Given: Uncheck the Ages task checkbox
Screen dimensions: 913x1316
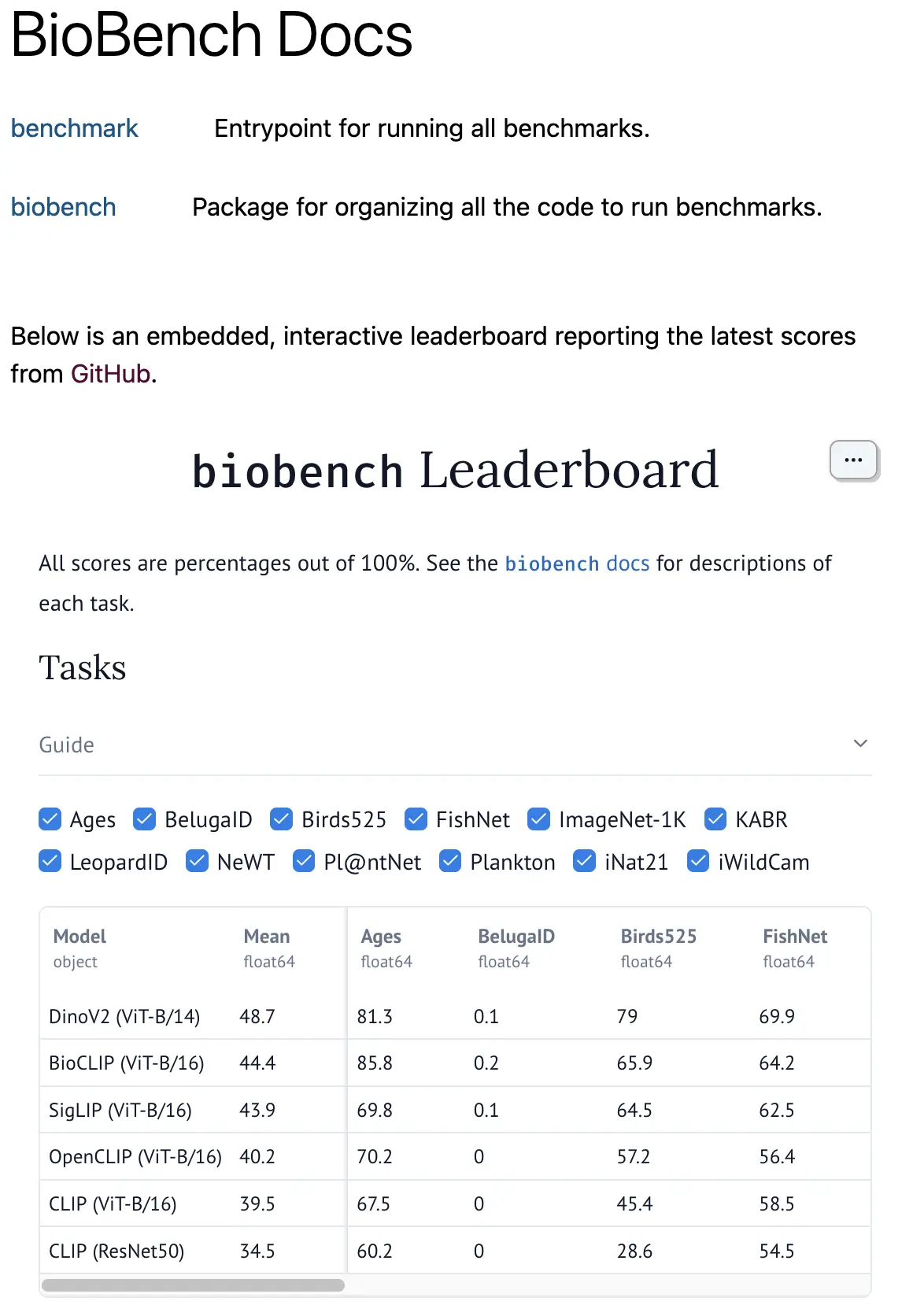Looking at the screenshot, I should point(50,819).
